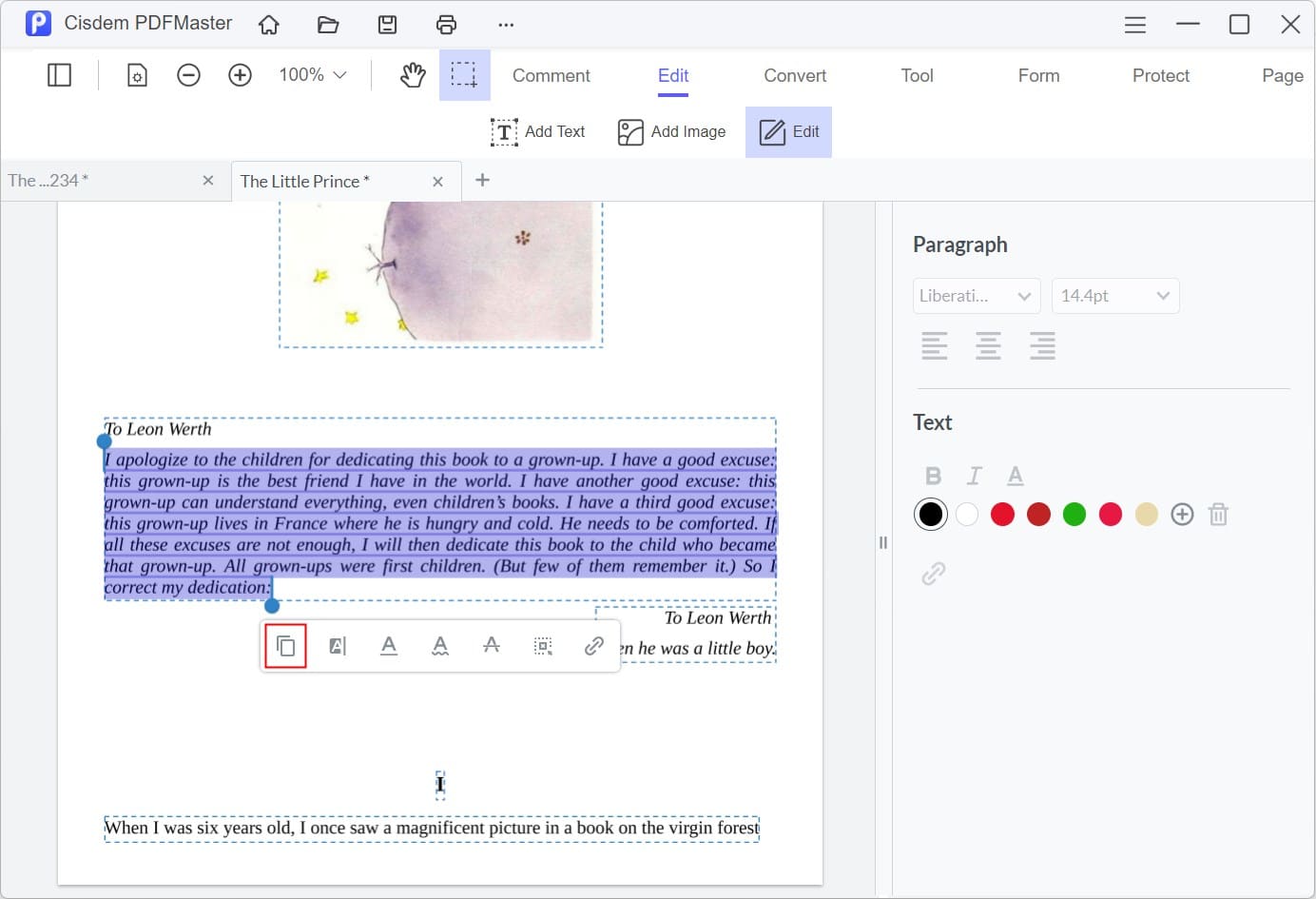Select the black color swatch

tap(931, 515)
